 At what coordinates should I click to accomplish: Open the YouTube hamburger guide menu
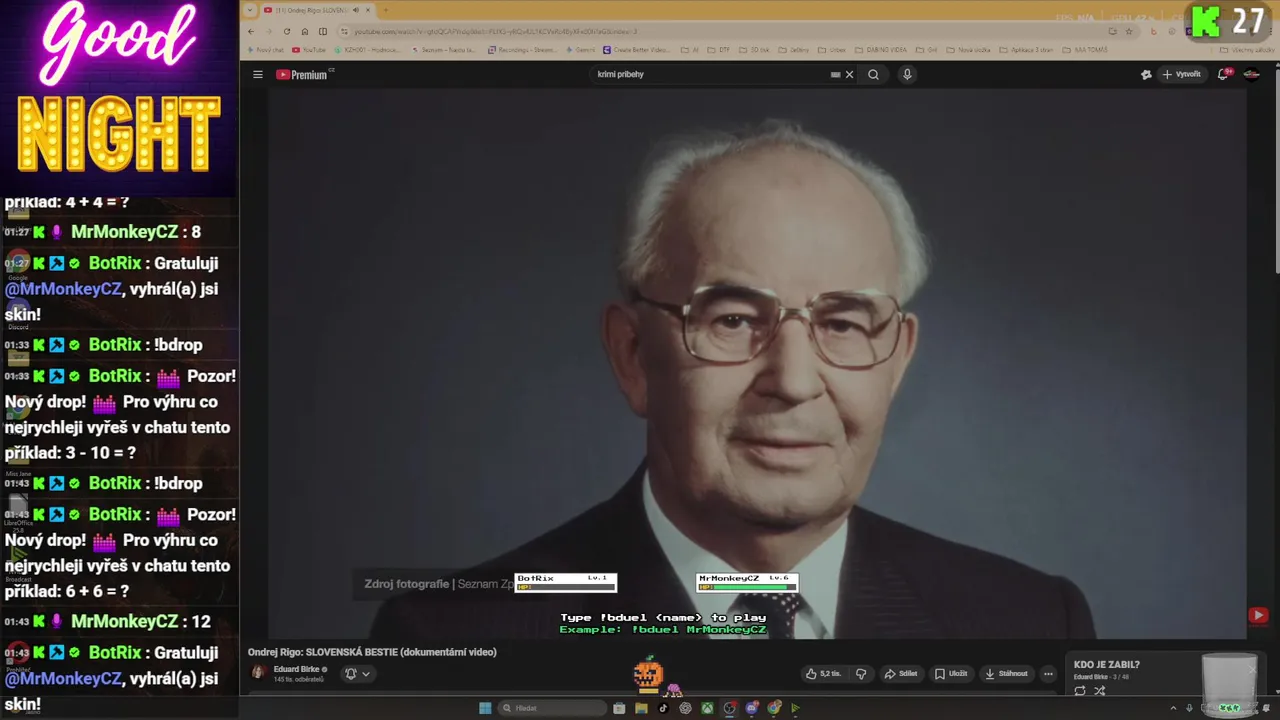257,74
